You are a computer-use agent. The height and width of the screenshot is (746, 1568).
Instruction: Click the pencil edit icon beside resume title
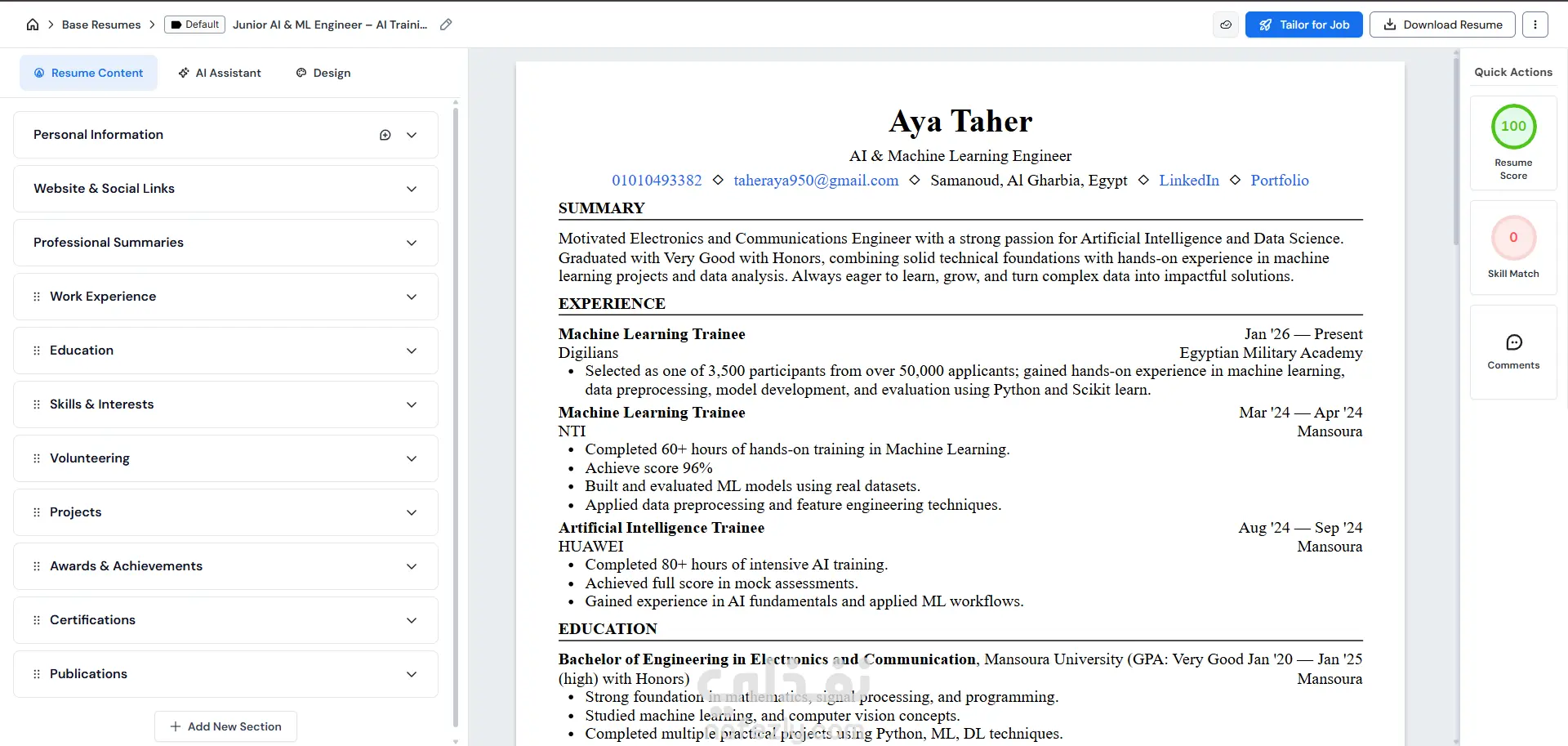[x=446, y=25]
